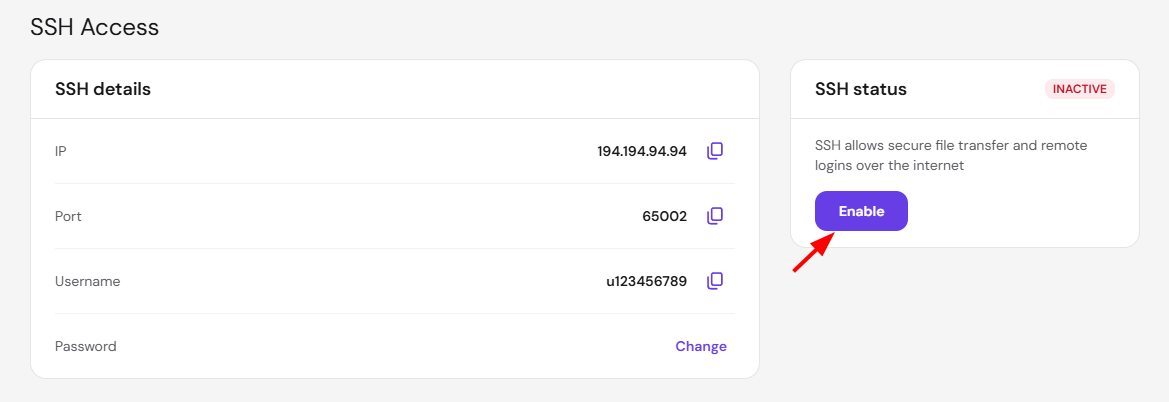
Task: Open the Change password link
Action: click(x=701, y=346)
